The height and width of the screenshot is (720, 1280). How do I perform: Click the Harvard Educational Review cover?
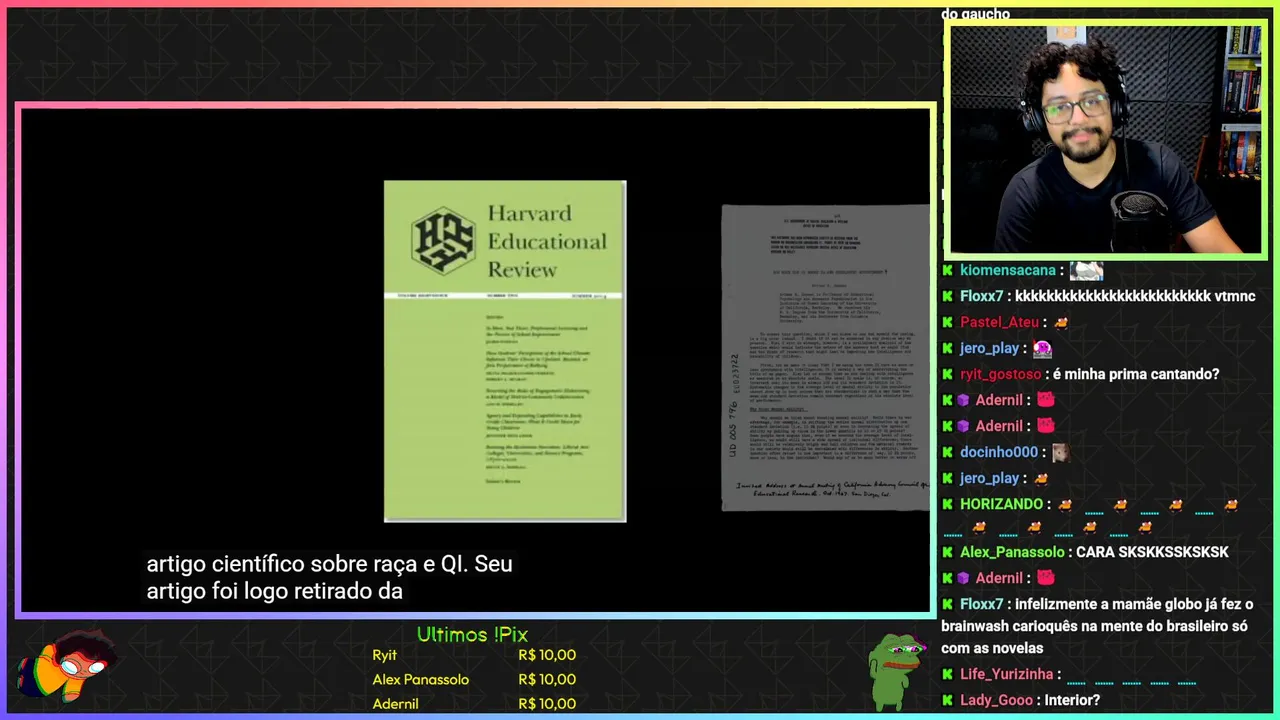coord(505,351)
